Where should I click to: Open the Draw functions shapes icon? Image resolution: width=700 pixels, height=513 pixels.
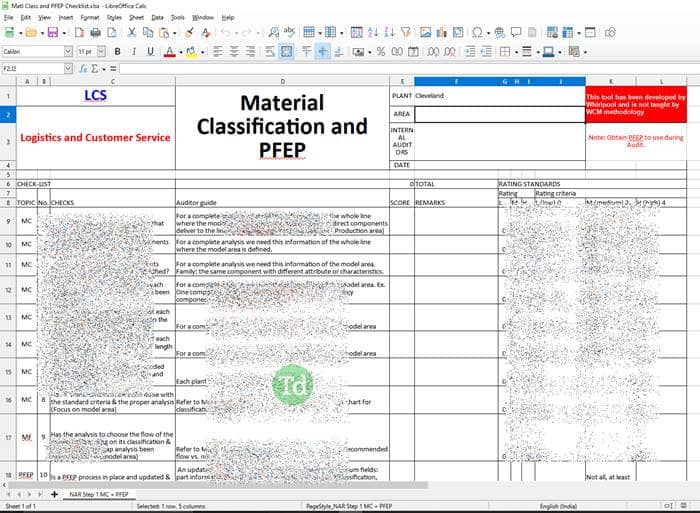click(610, 32)
